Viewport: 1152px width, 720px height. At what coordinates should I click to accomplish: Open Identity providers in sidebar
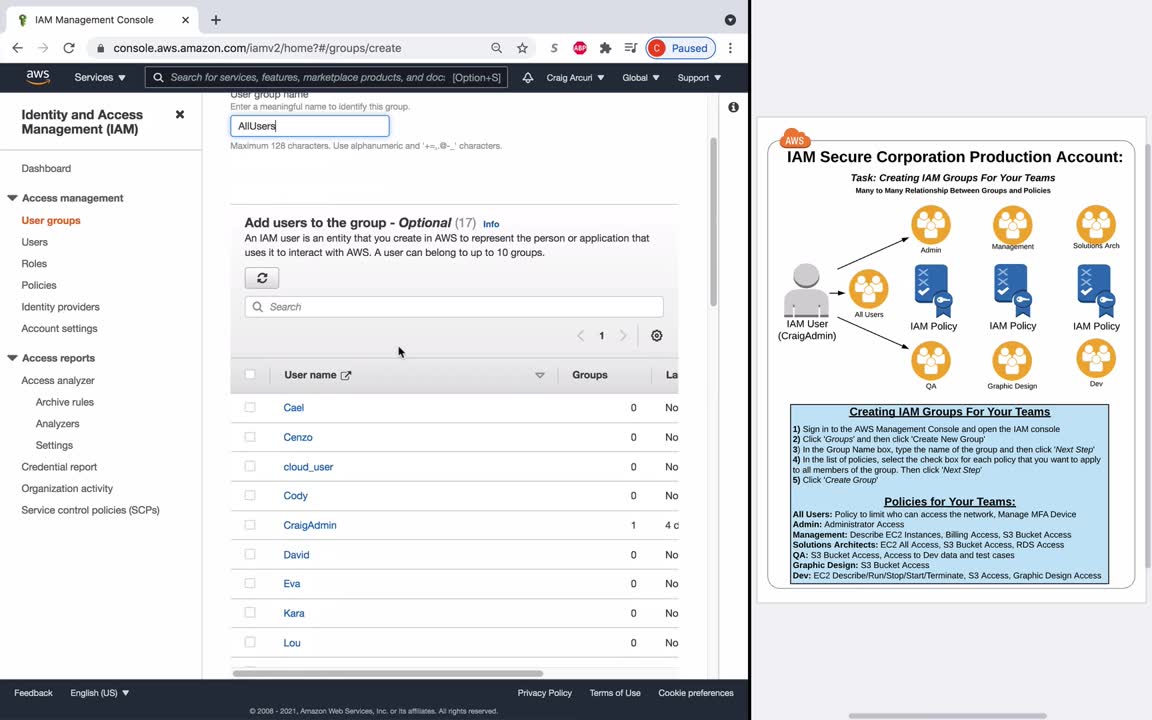[60, 307]
